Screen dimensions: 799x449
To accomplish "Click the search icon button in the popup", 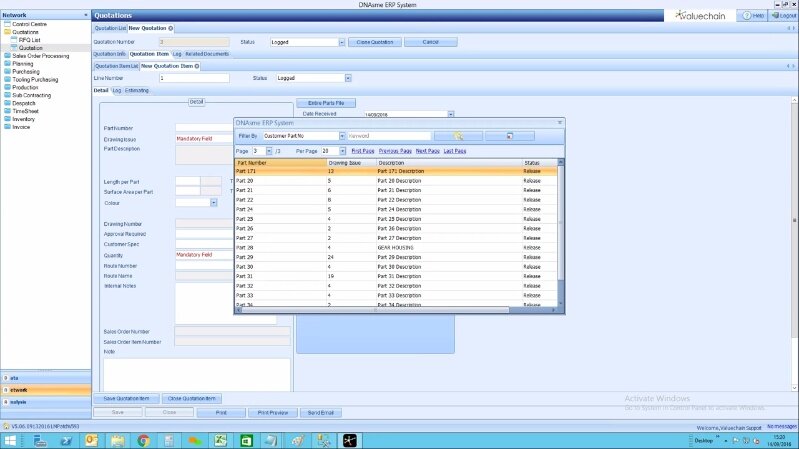I will pos(459,135).
